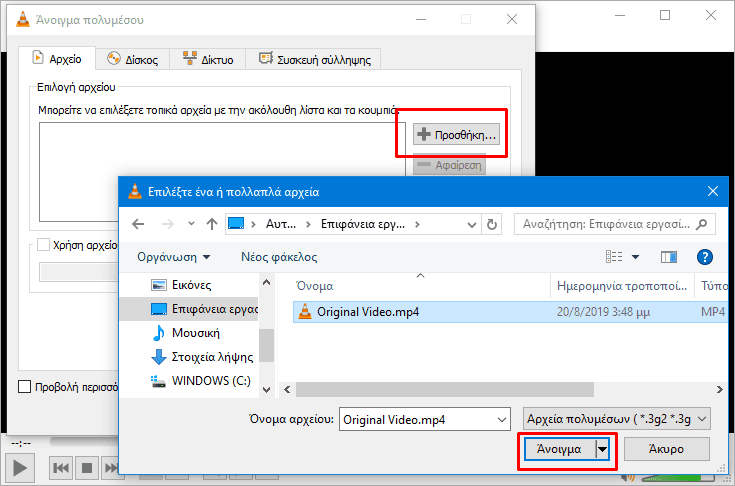This screenshot has width=735, height=486.
Task: Select WINDOWS (C:) drive
Action: (x=189, y=381)
